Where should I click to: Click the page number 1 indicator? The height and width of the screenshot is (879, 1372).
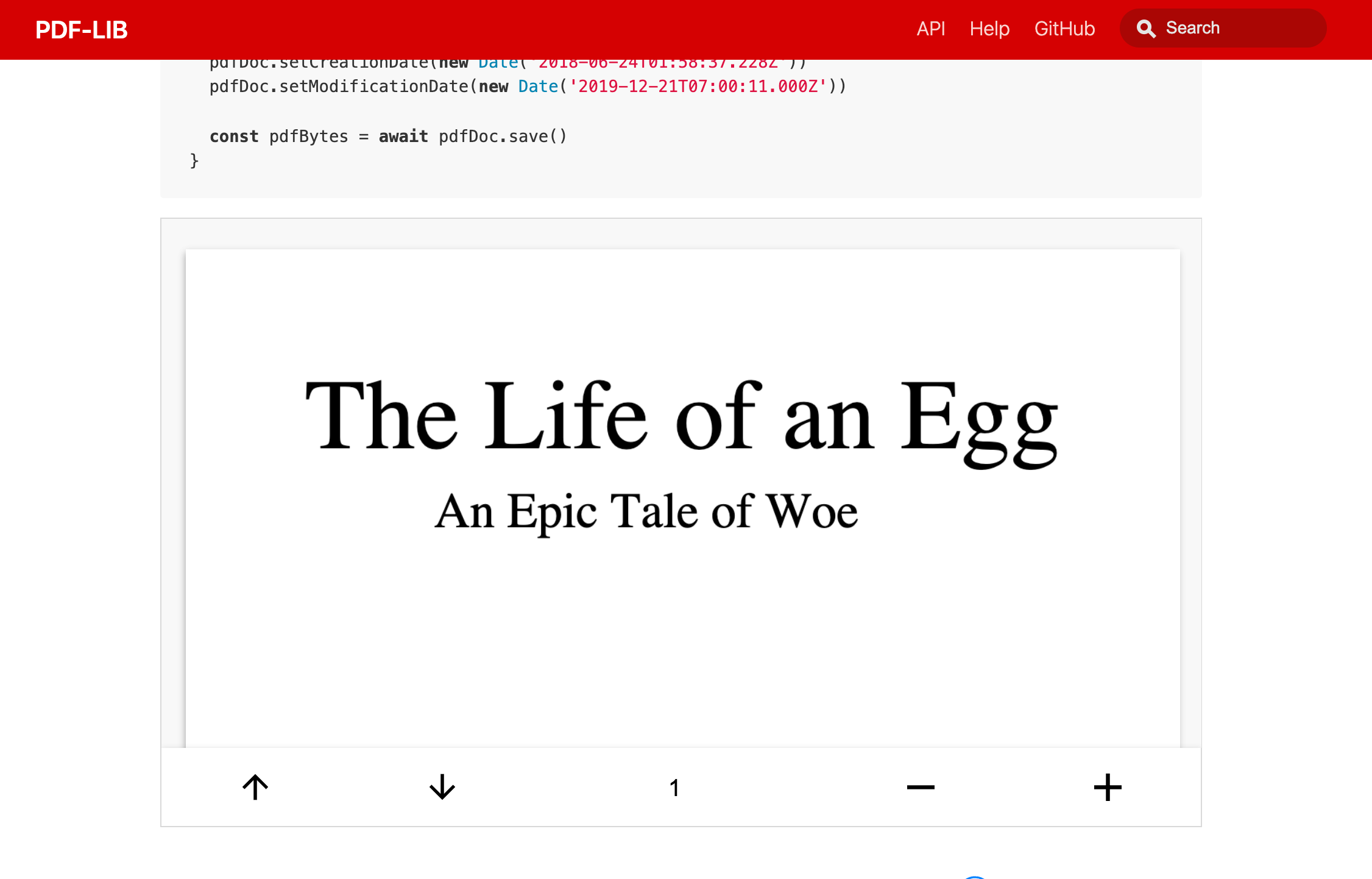[x=674, y=788]
